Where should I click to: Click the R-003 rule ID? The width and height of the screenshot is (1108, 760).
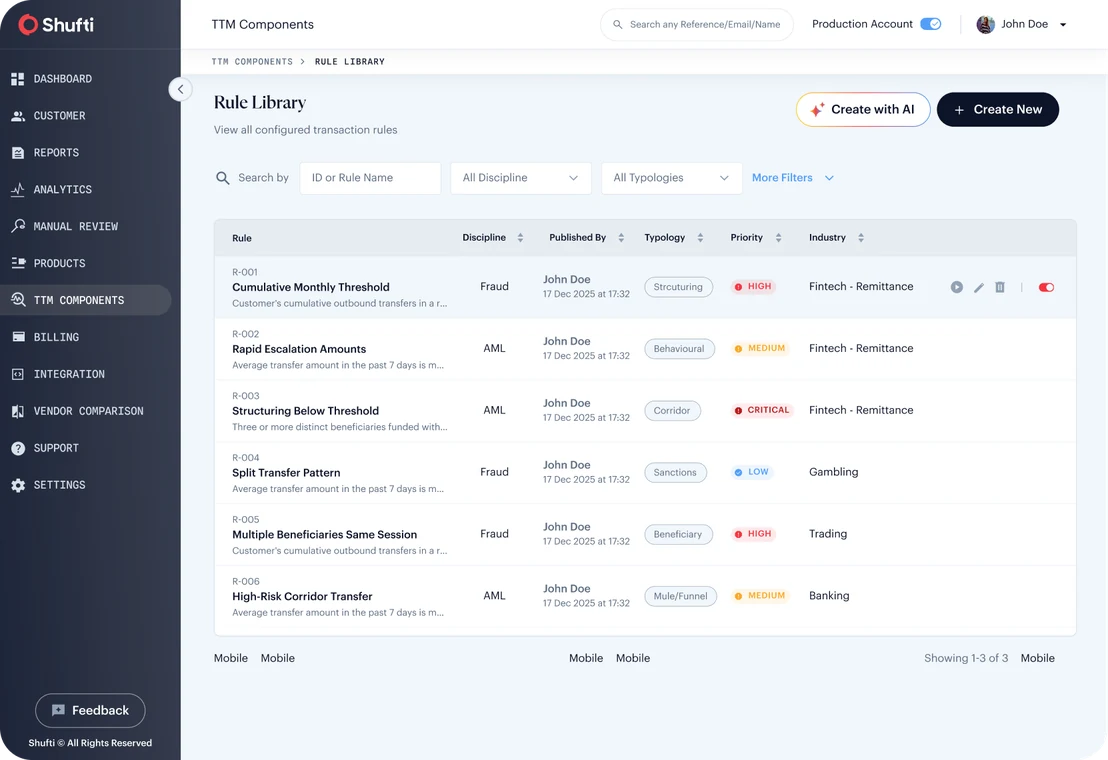(246, 396)
